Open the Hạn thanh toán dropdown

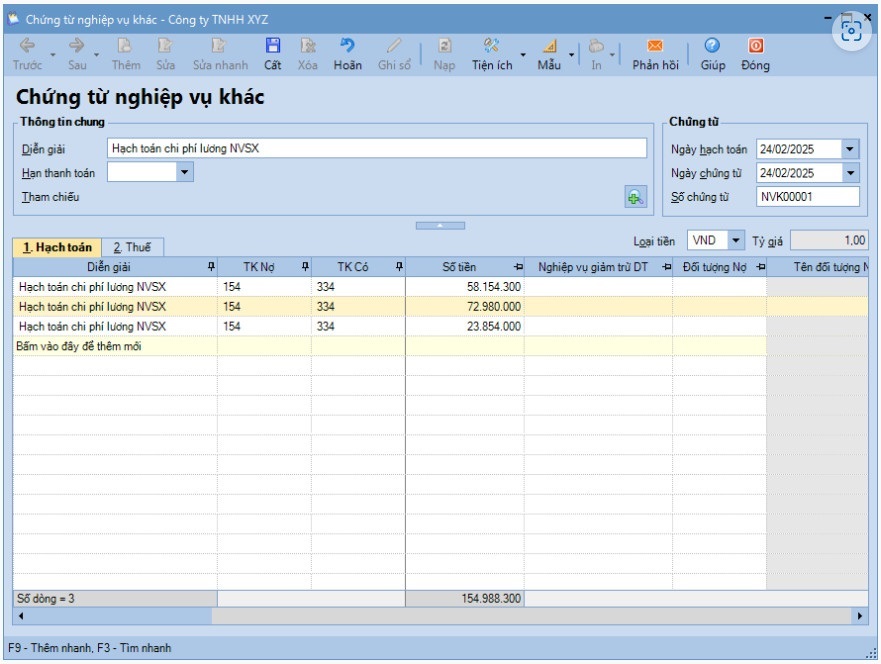(185, 173)
